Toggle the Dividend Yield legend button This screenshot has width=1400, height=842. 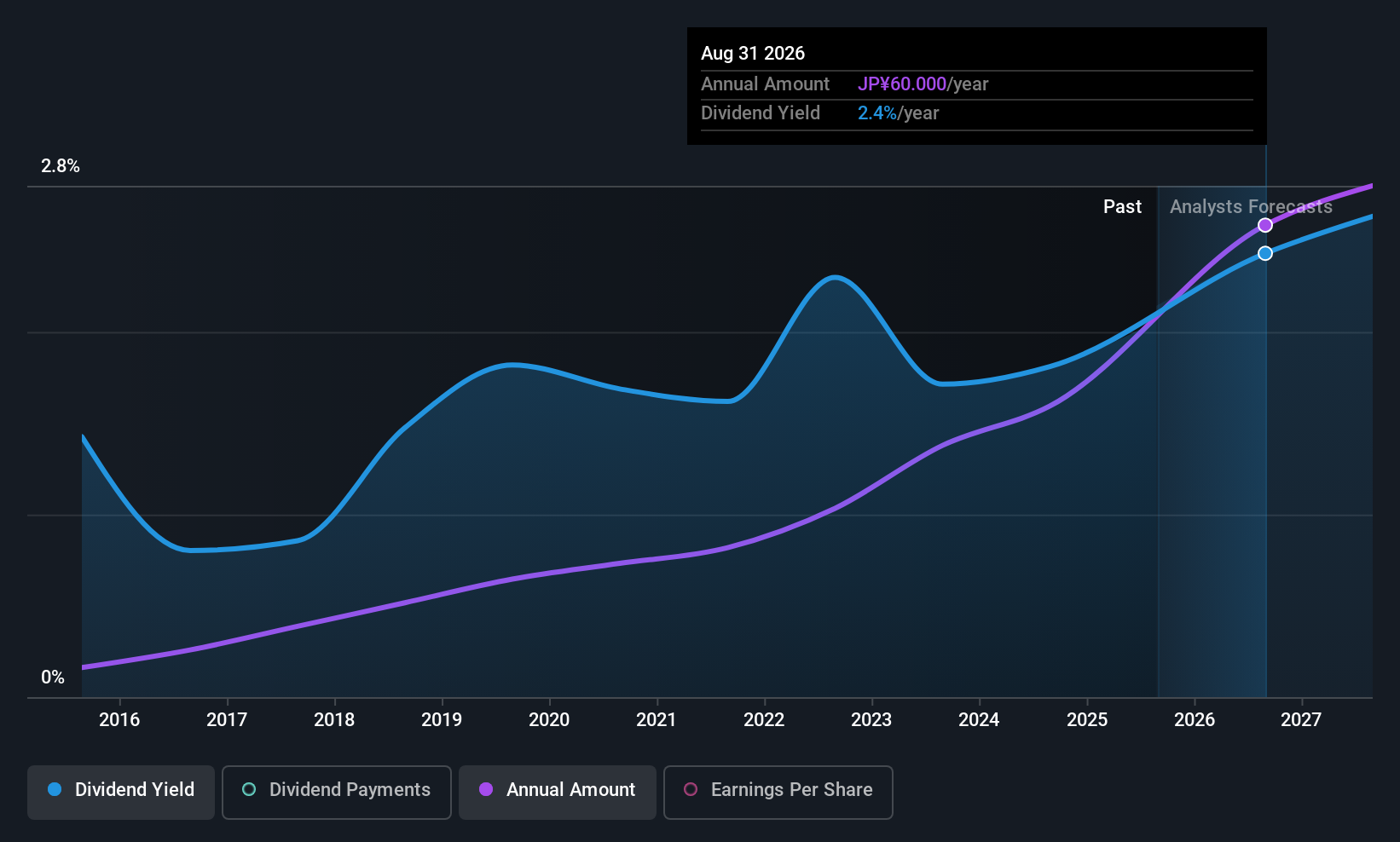coord(121,791)
